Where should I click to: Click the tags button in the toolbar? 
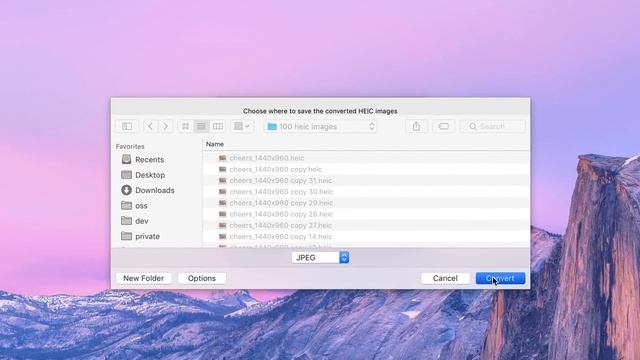coord(444,127)
